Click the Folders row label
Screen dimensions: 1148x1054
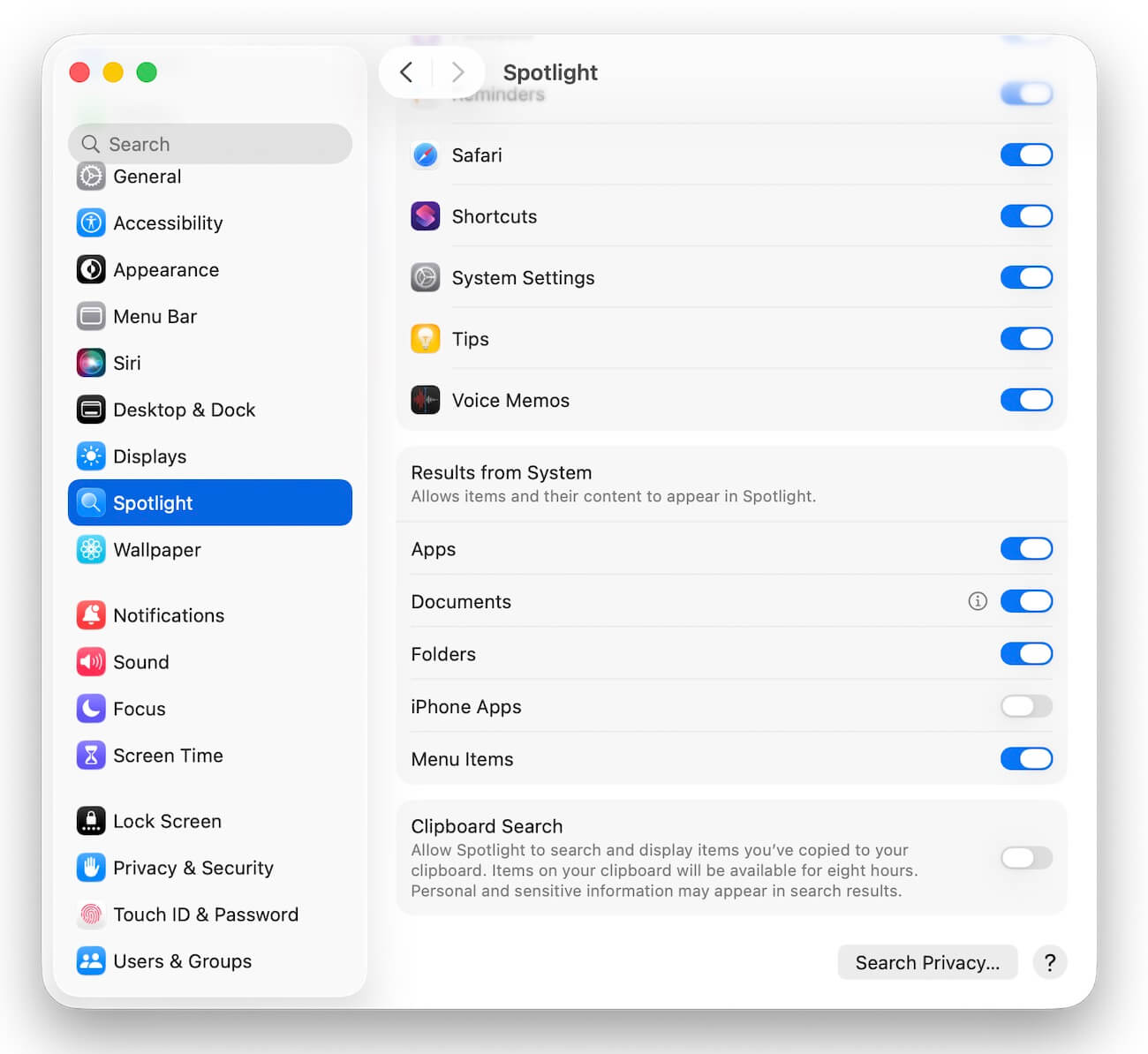[443, 654]
